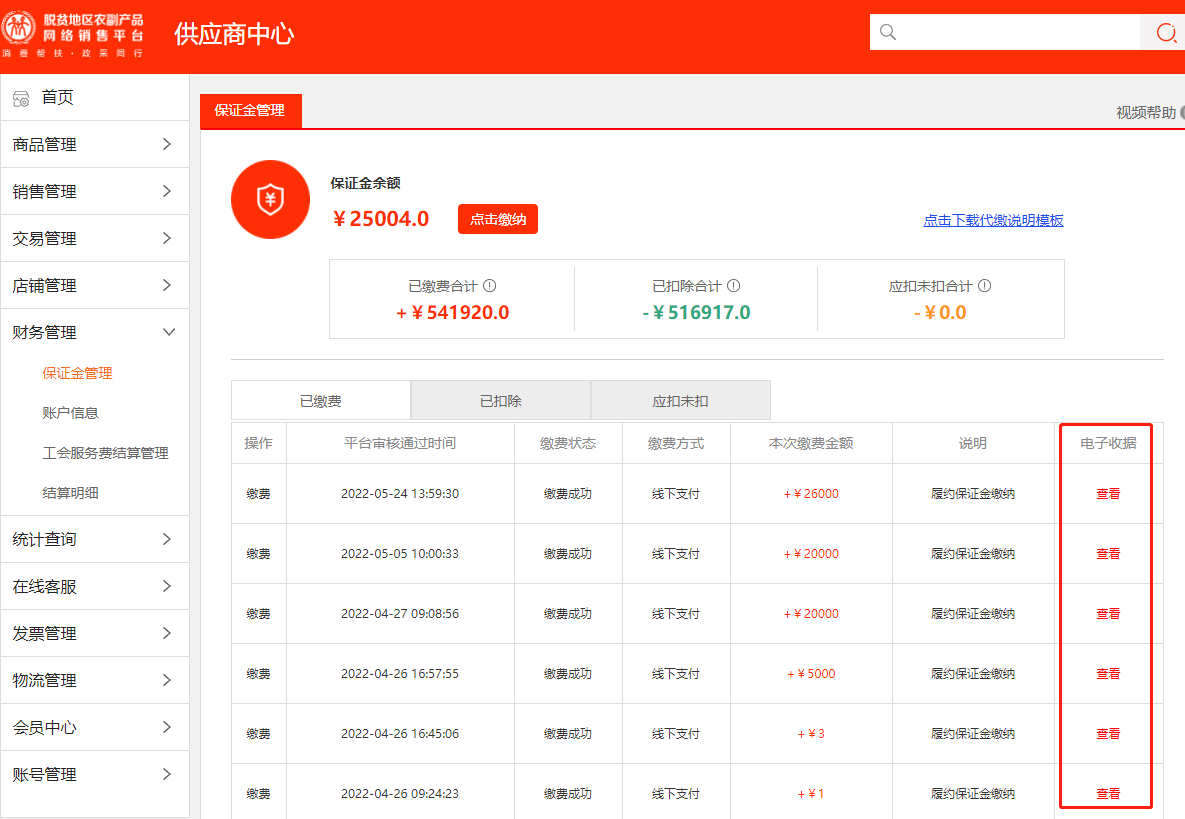Click the orange search submit icon

[1166, 32]
